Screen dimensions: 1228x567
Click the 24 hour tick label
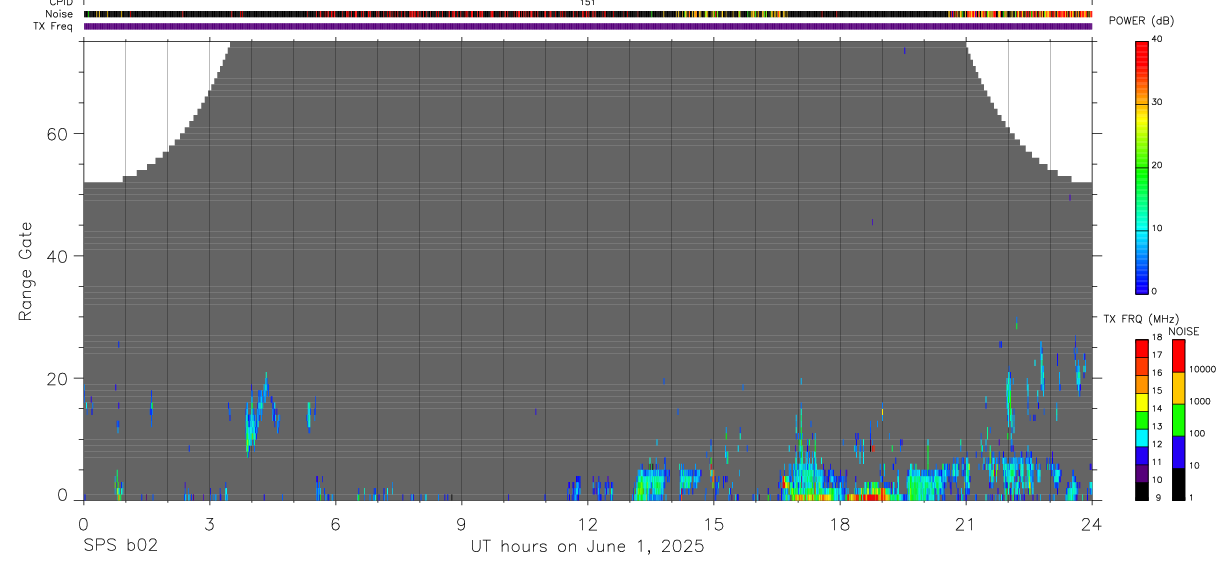pos(1091,523)
